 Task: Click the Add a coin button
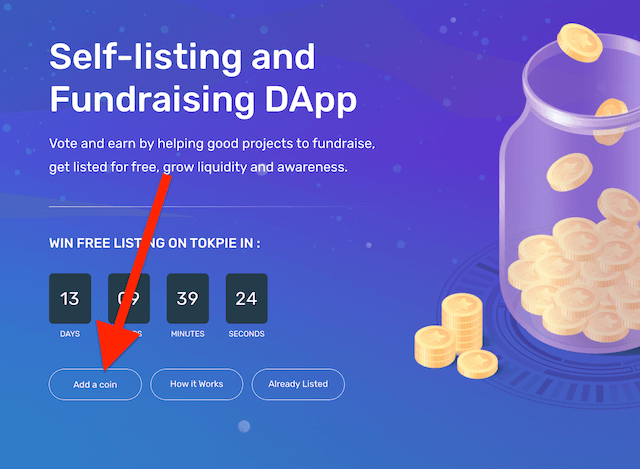pos(95,385)
